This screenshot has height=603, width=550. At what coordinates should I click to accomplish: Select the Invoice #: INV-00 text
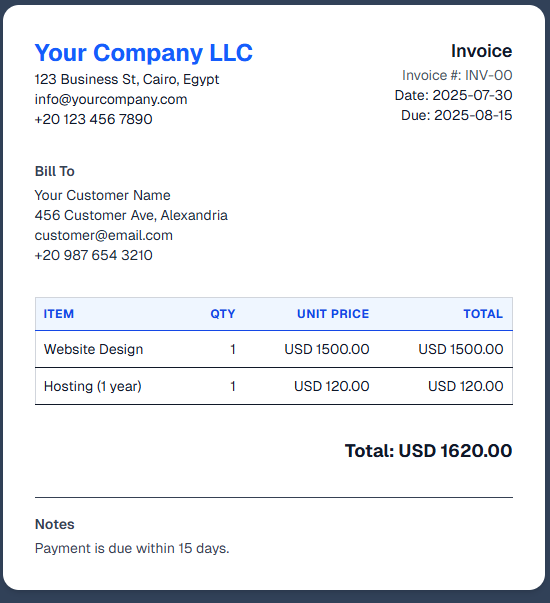(x=457, y=75)
